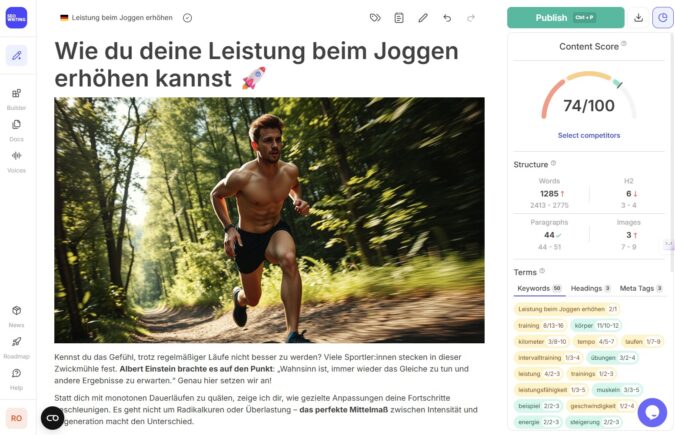The image size is (675, 435).
Task: Click the green Publish button
Action: coord(566,18)
